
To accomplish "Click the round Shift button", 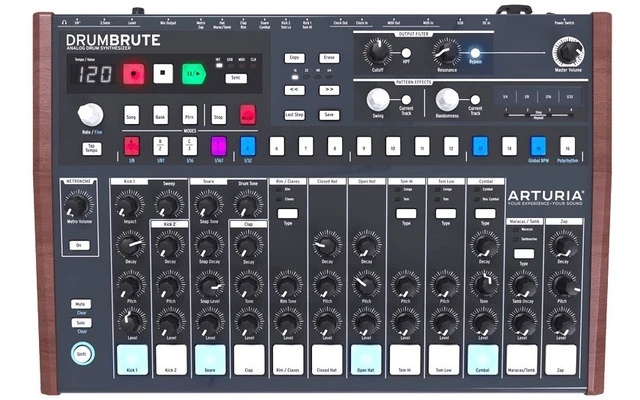I will 82,353.
